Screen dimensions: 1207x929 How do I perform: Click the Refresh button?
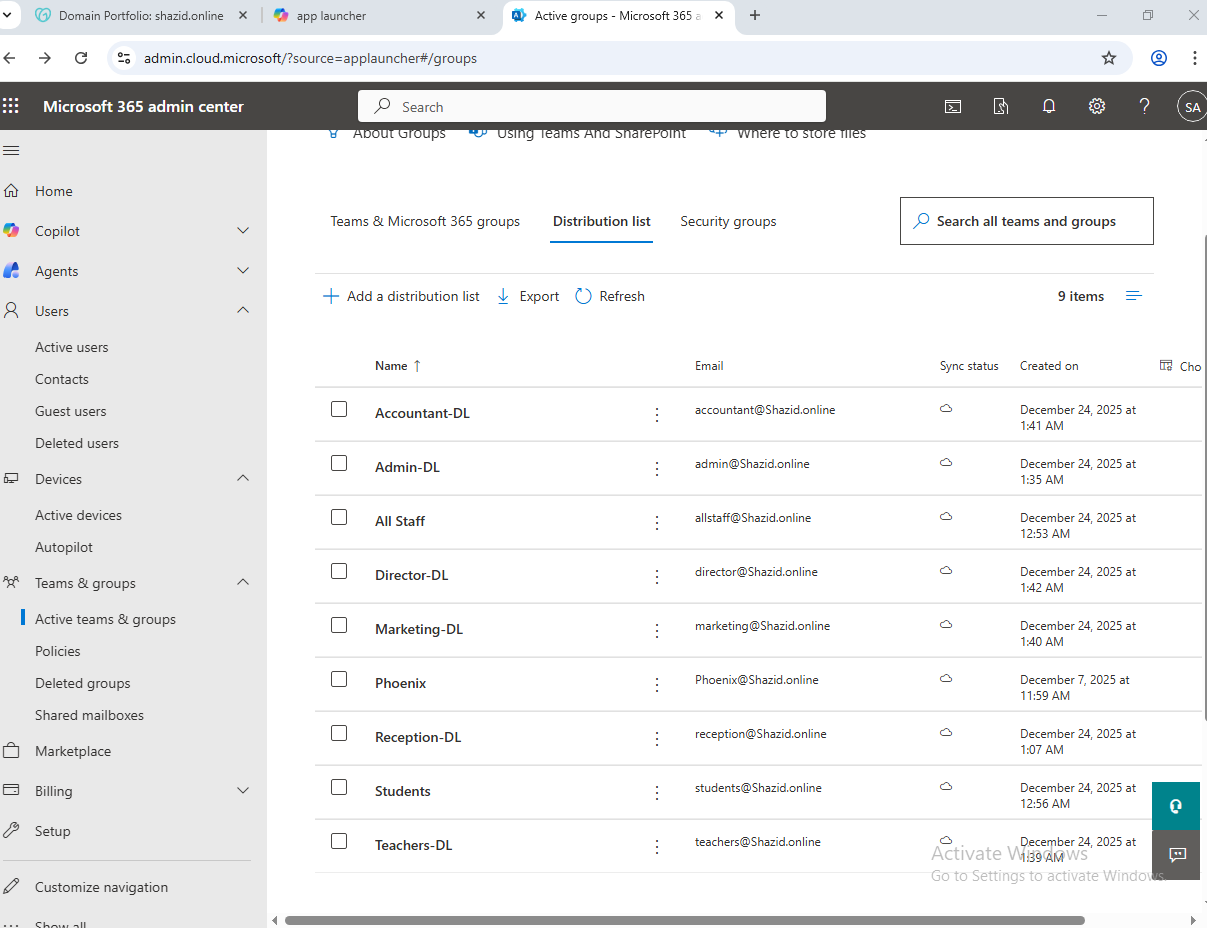(610, 296)
